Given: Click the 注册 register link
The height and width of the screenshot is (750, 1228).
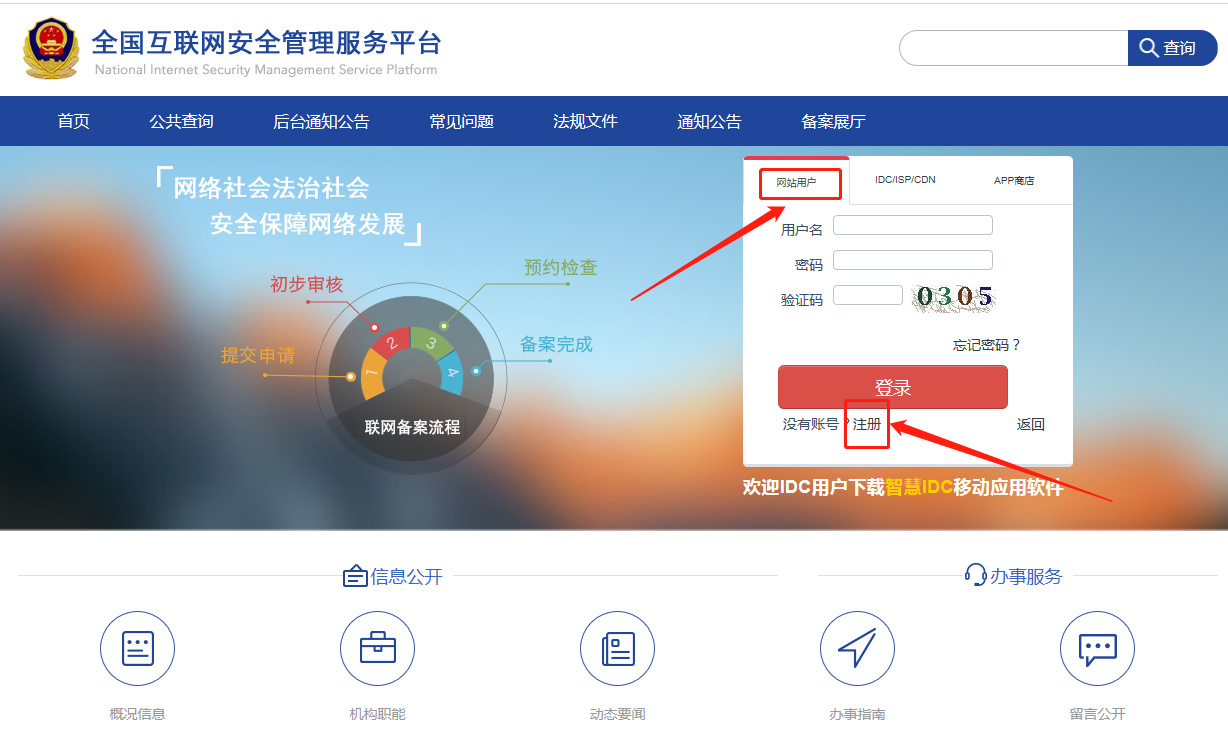Looking at the screenshot, I should point(867,424).
